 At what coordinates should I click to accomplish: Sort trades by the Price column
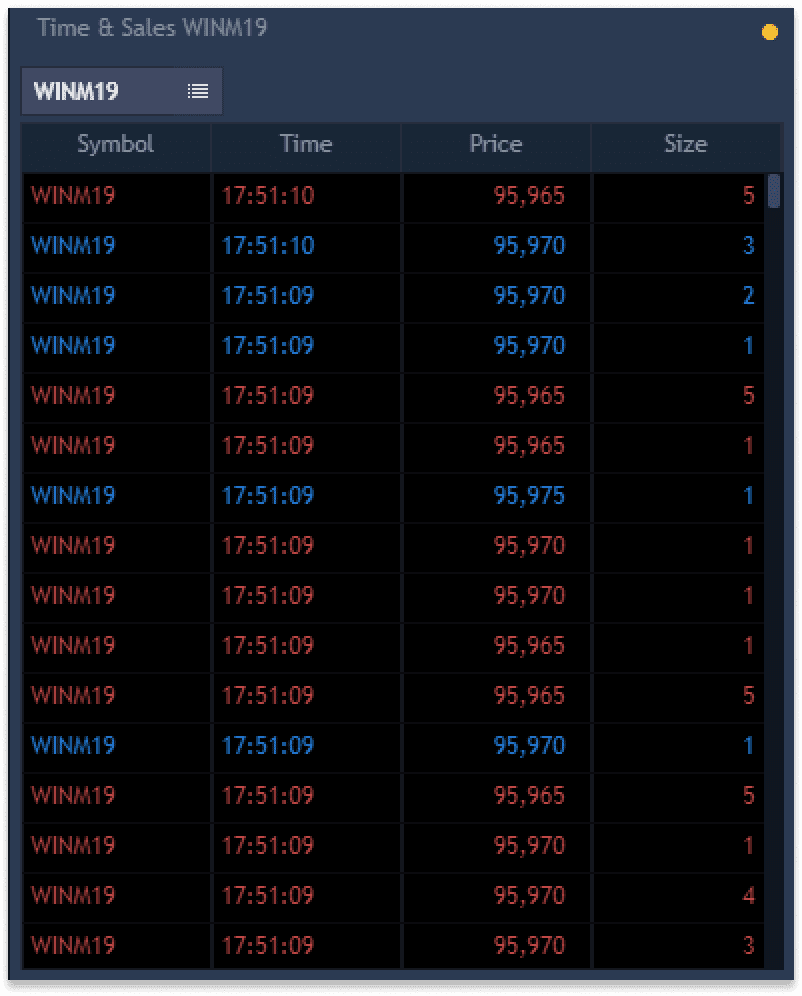(x=495, y=146)
